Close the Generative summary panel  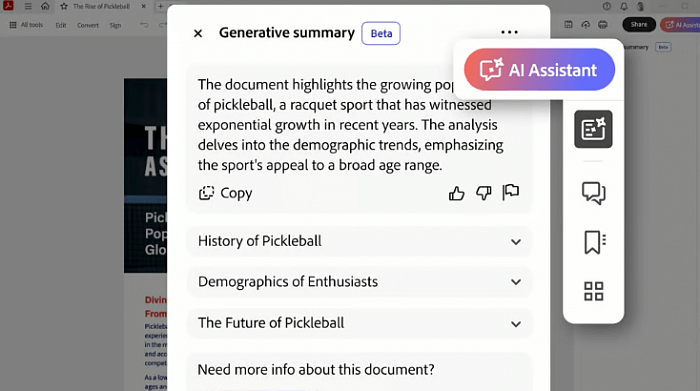tap(198, 33)
